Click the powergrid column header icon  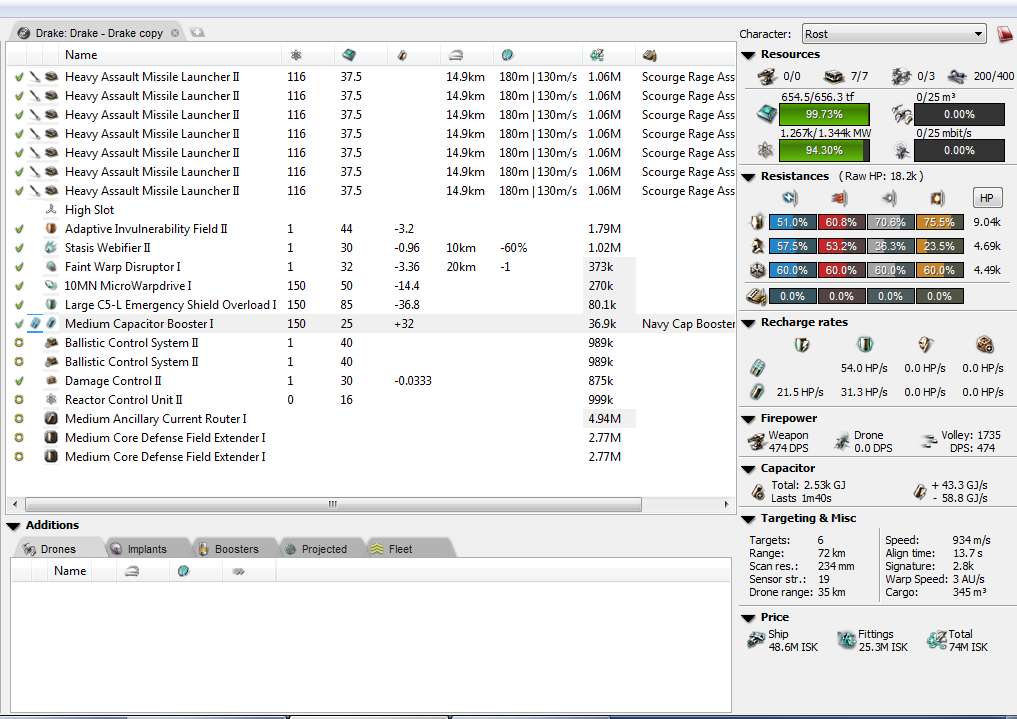pyautogui.click(x=296, y=55)
